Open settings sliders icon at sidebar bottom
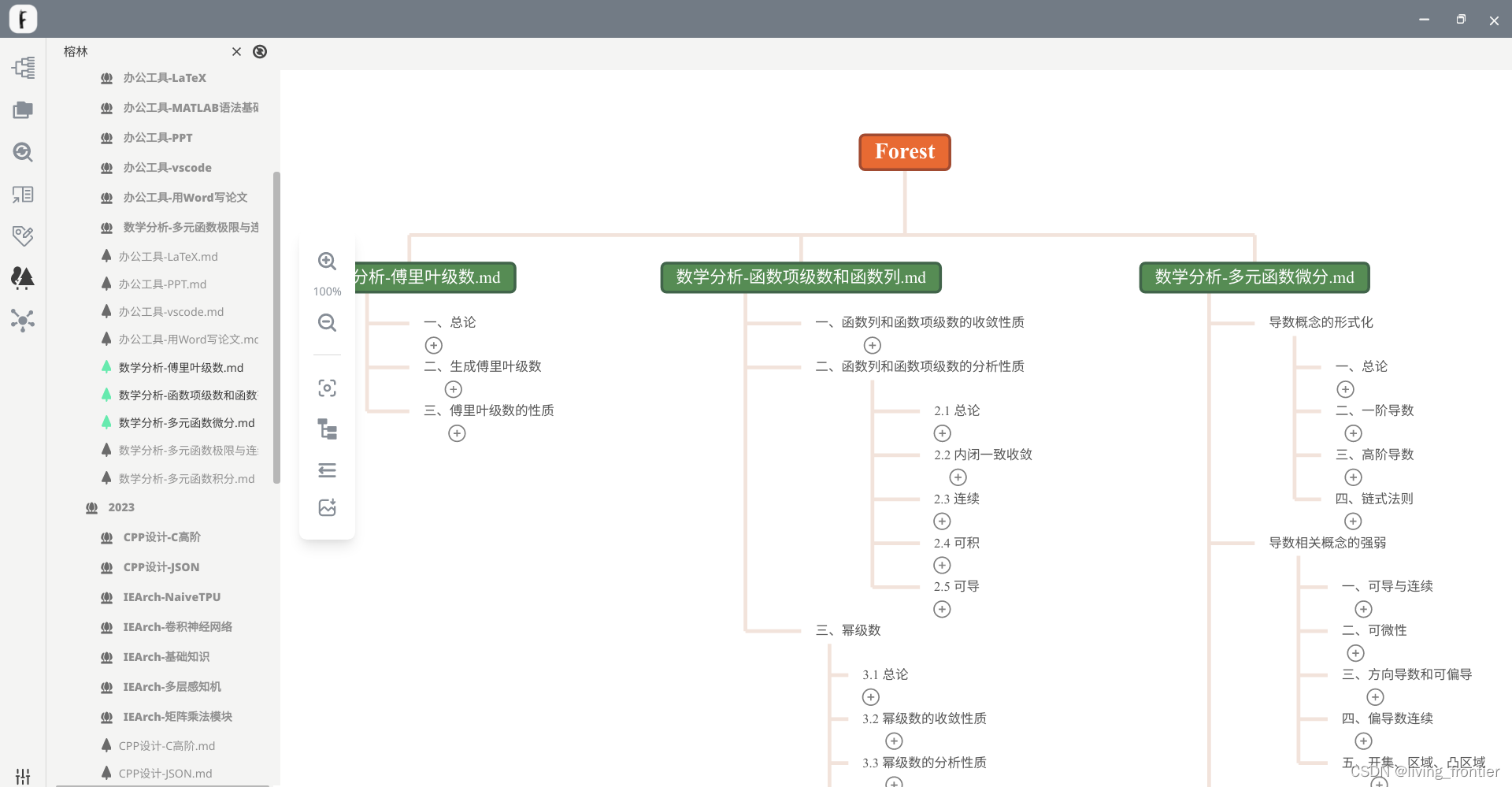Screen dimensions: 1512x787 pyautogui.click(x=23, y=777)
